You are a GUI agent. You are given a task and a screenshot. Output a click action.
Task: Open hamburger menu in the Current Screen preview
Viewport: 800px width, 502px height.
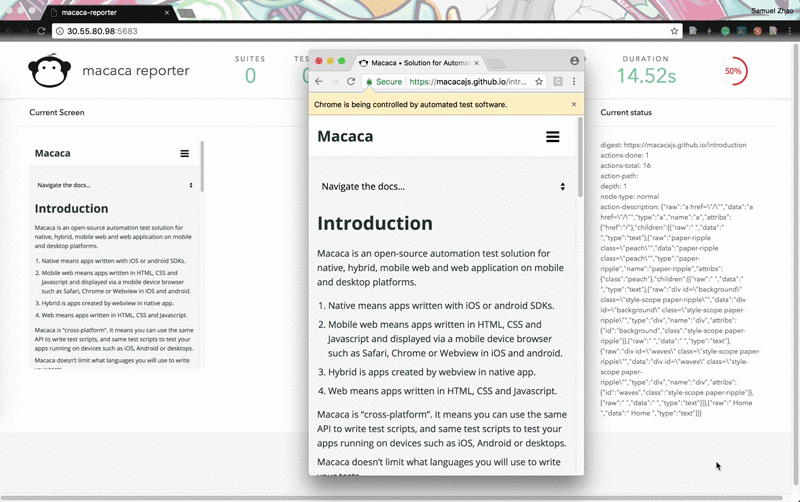coord(184,154)
